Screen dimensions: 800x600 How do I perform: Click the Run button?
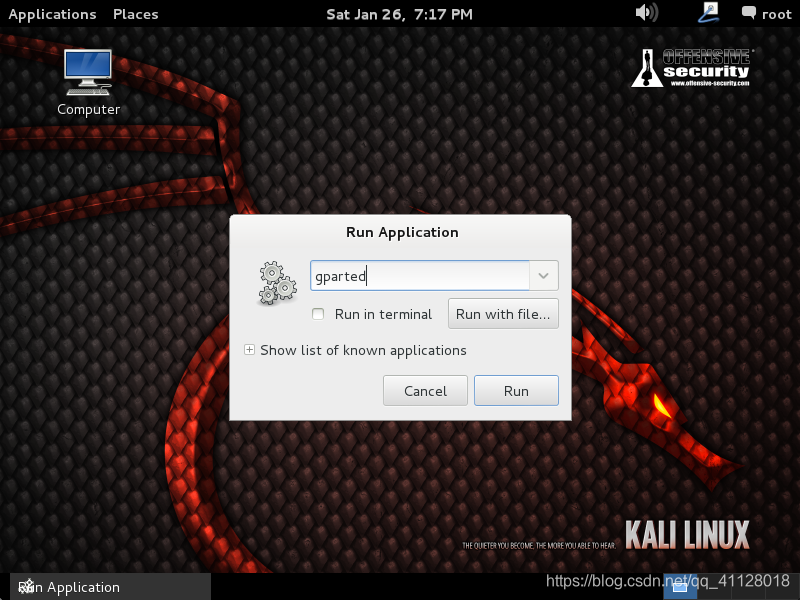[516, 391]
